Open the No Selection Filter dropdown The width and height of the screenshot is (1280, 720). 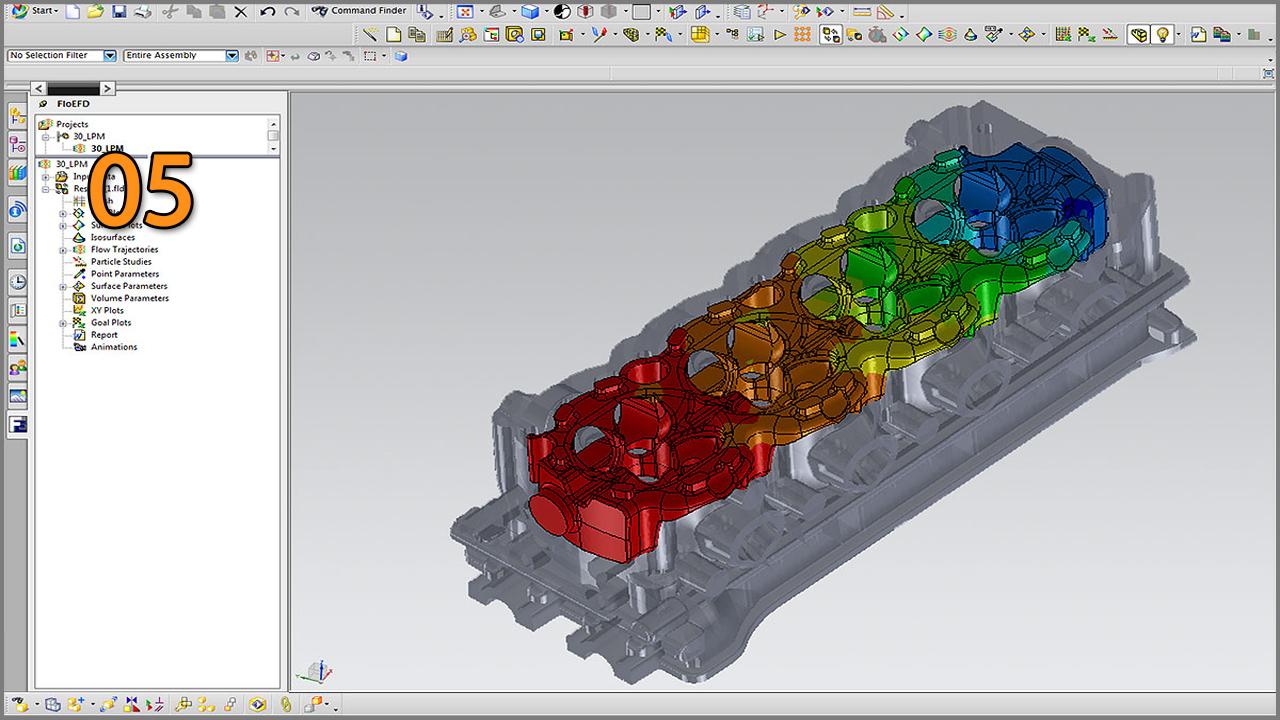point(61,56)
